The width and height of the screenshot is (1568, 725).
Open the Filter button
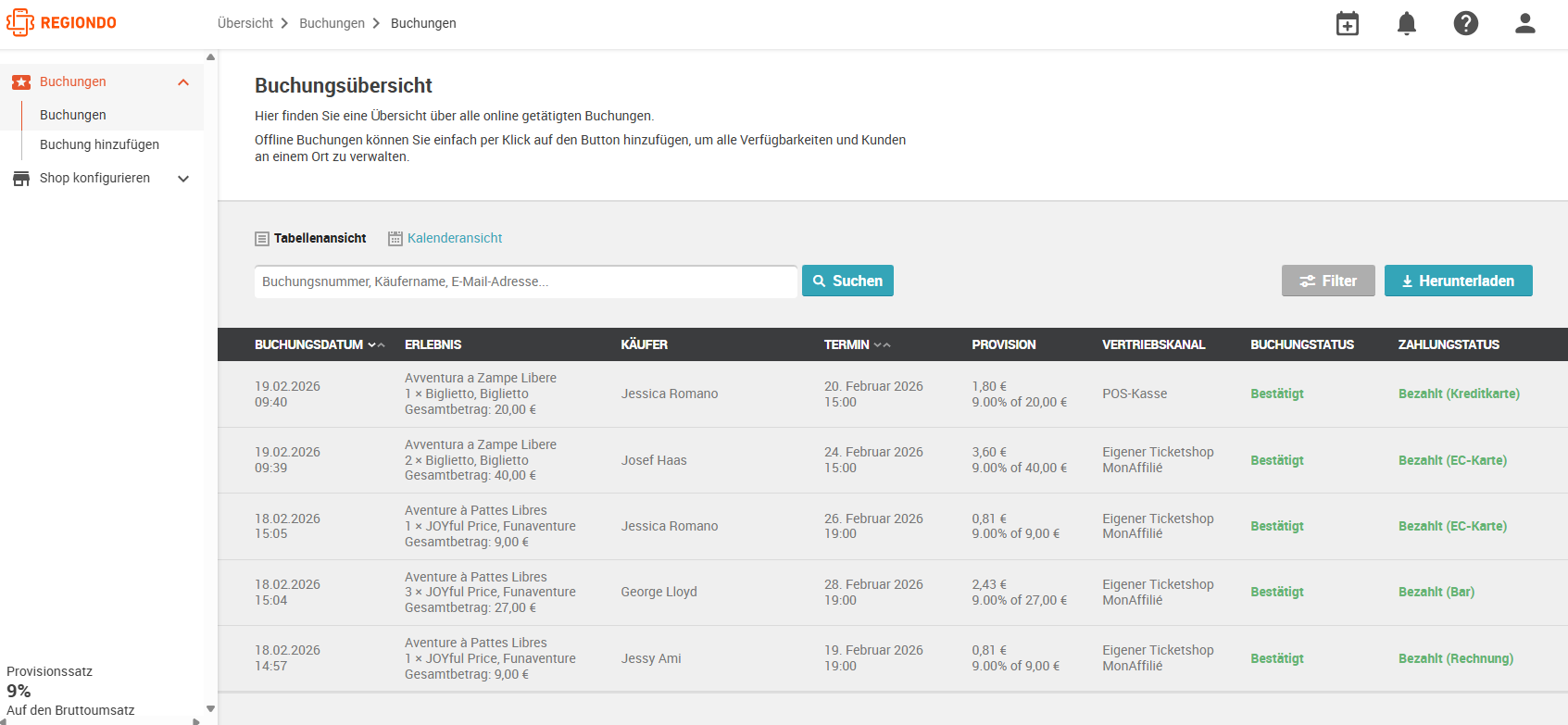[x=1328, y=281]
